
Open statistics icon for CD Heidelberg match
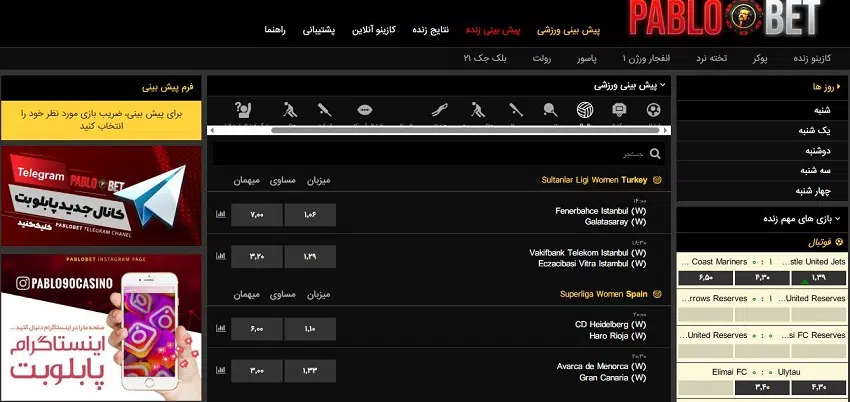(221, 328)
